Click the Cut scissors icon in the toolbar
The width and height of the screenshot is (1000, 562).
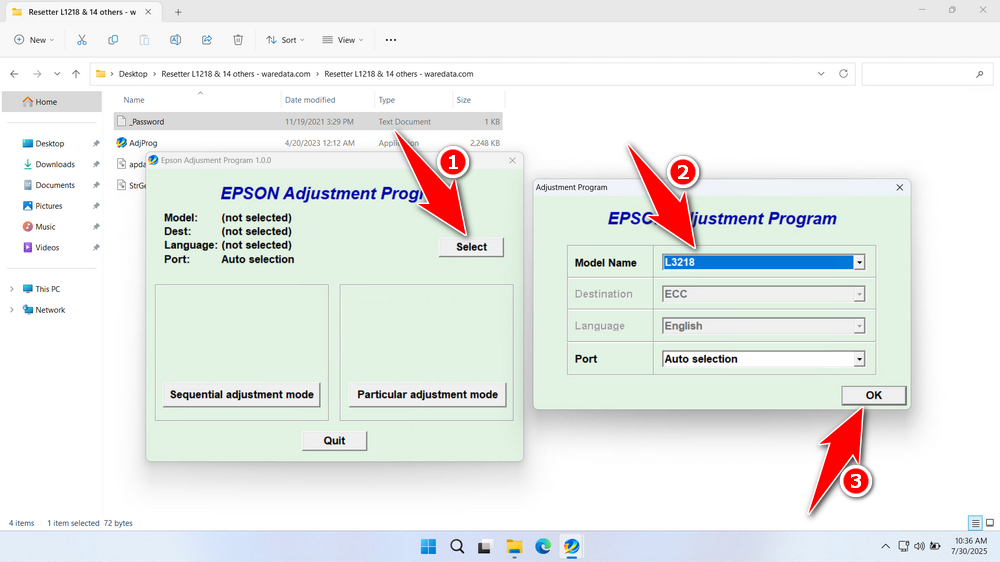(82, 40)
